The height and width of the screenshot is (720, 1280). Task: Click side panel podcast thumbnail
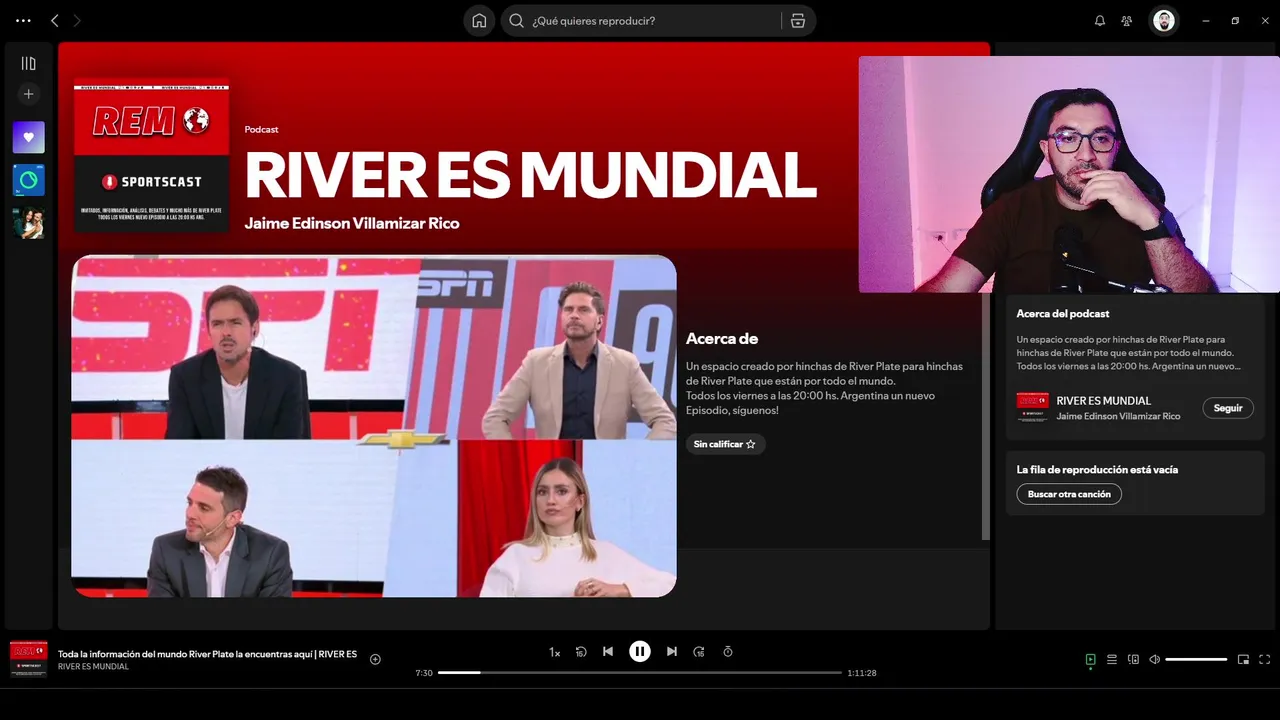[x=1033, y=408]
